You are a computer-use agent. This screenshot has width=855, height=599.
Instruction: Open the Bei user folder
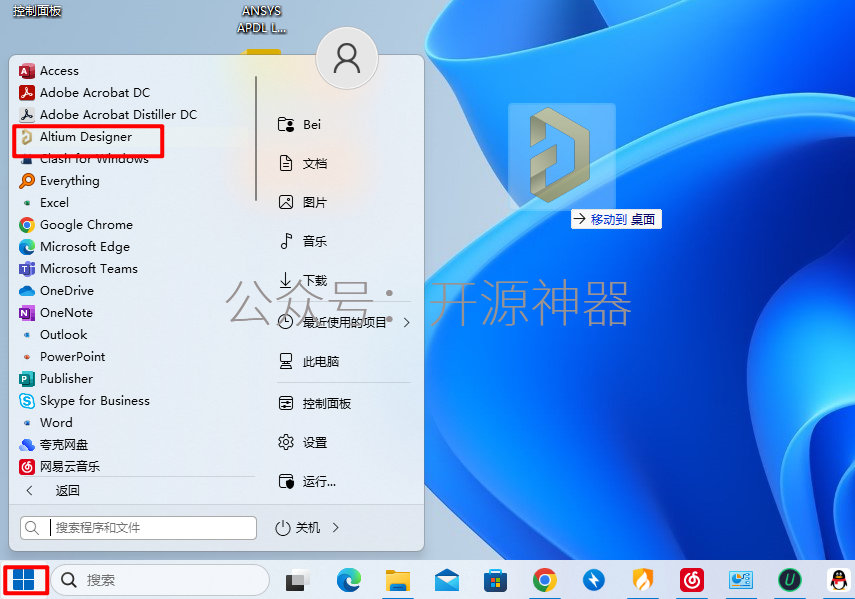coord(299,125)
